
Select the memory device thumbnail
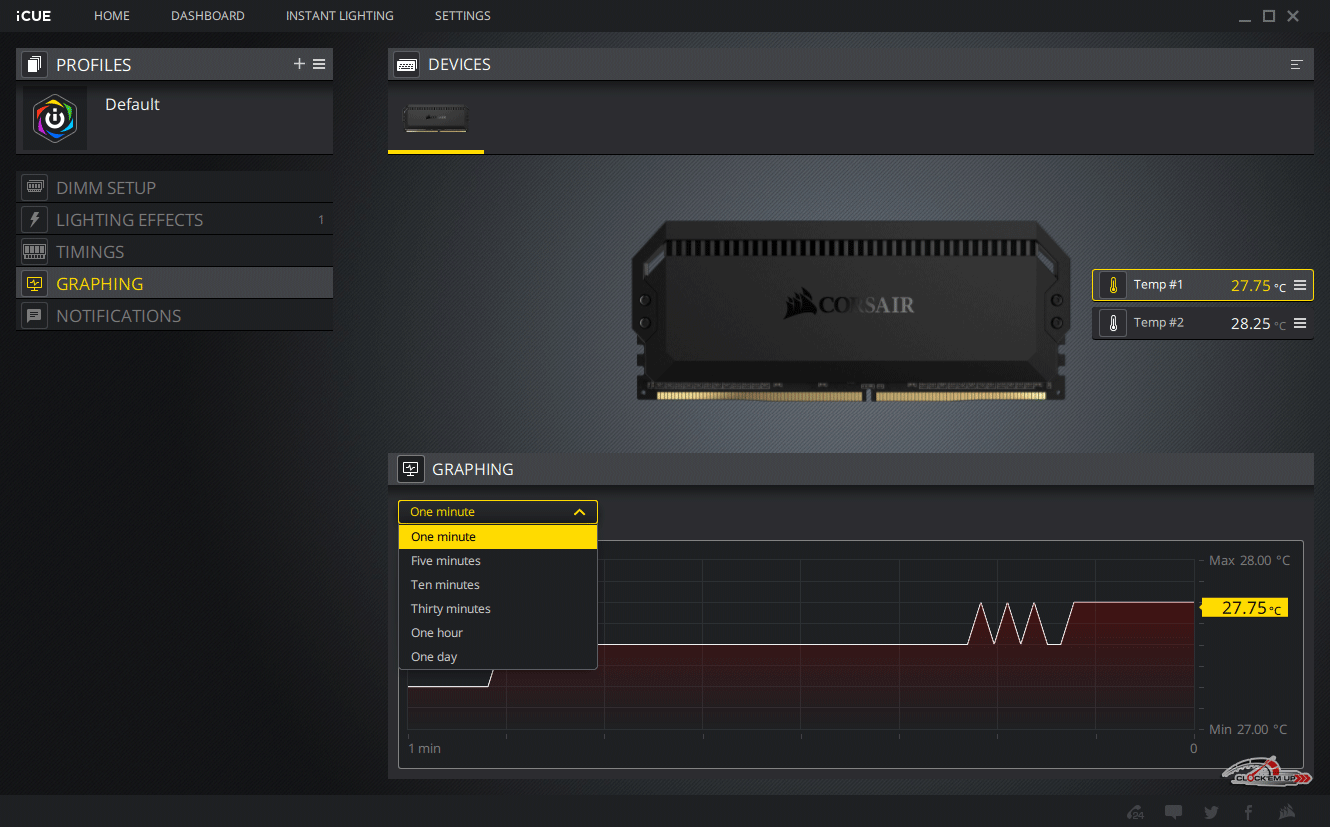pos(436,119)
